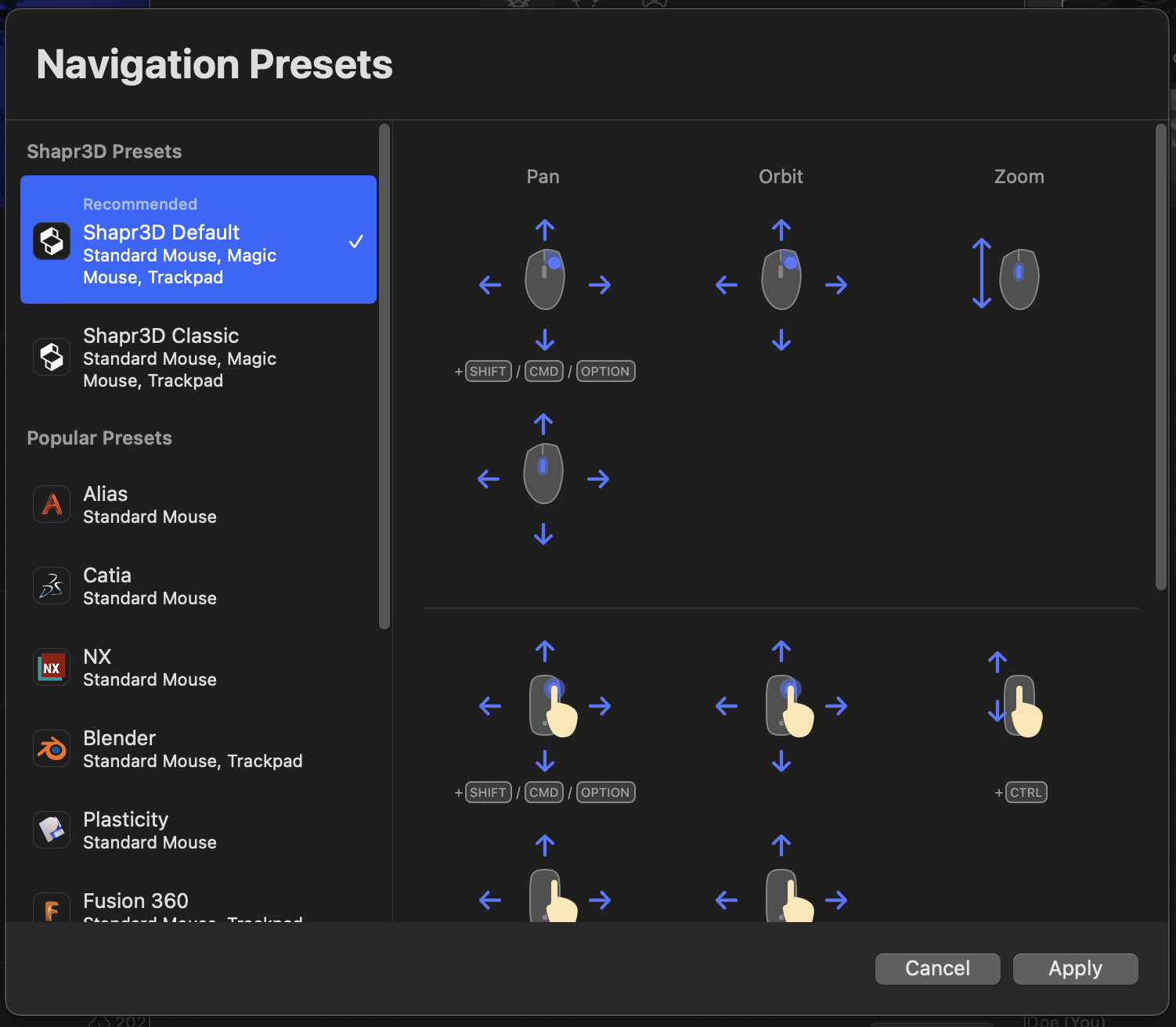Pick the NX Standard Mouse preset
Image resolution: width=1176 pixels, height=1027 pixels.
click(x=198, y=668)
